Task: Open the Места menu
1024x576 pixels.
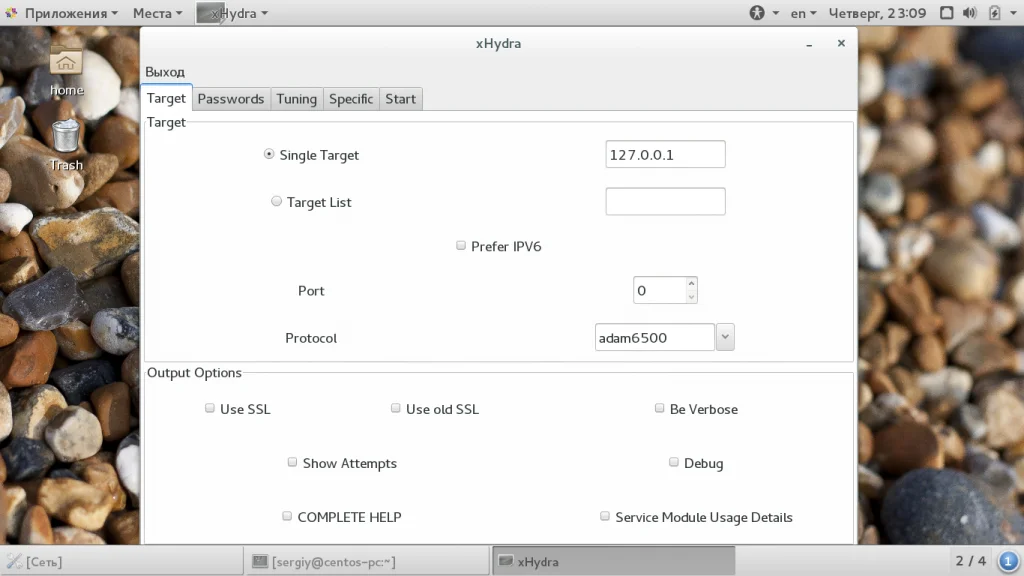Action: [157, 13]
